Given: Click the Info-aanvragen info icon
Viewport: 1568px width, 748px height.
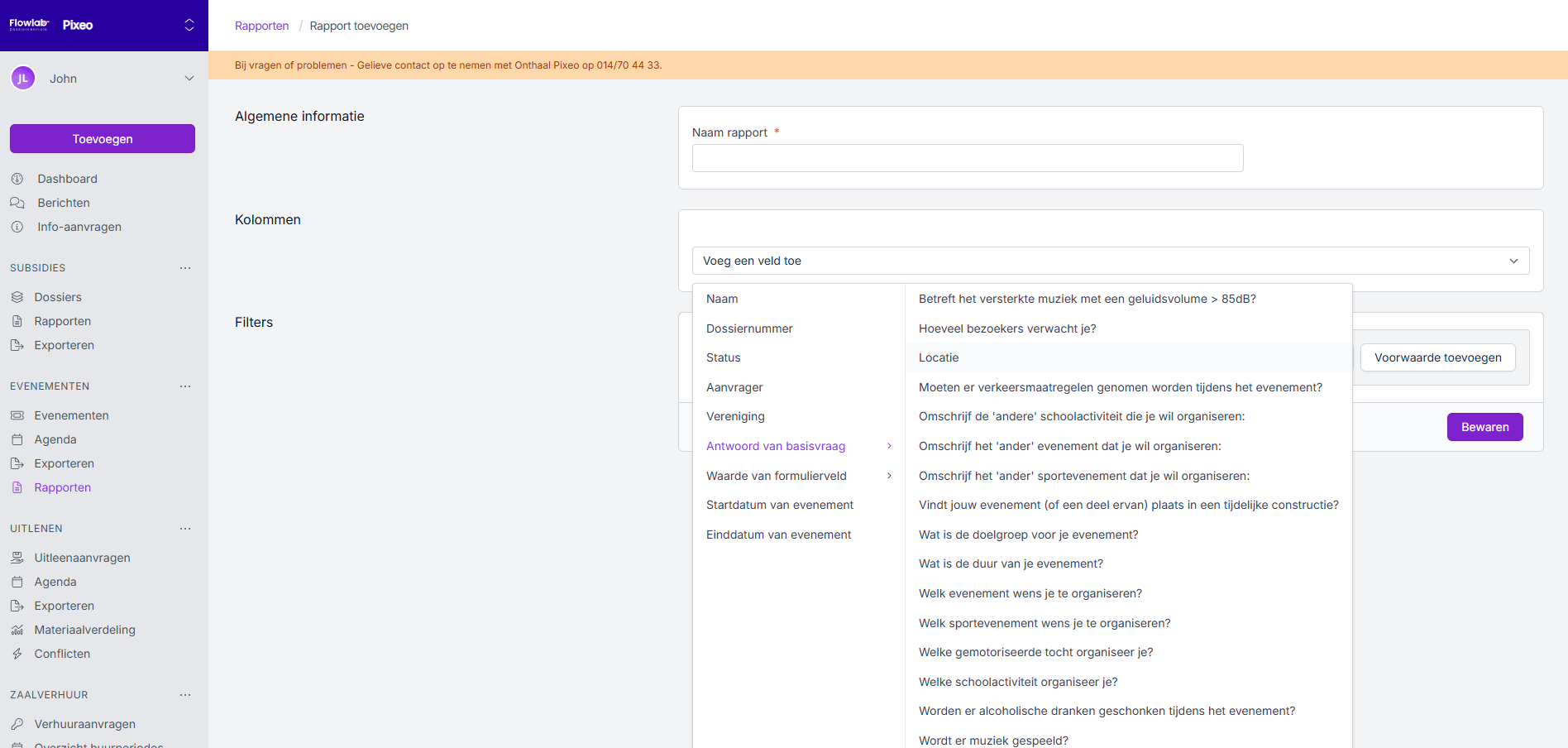Looking at the screenshot, I should coord(17,227).
